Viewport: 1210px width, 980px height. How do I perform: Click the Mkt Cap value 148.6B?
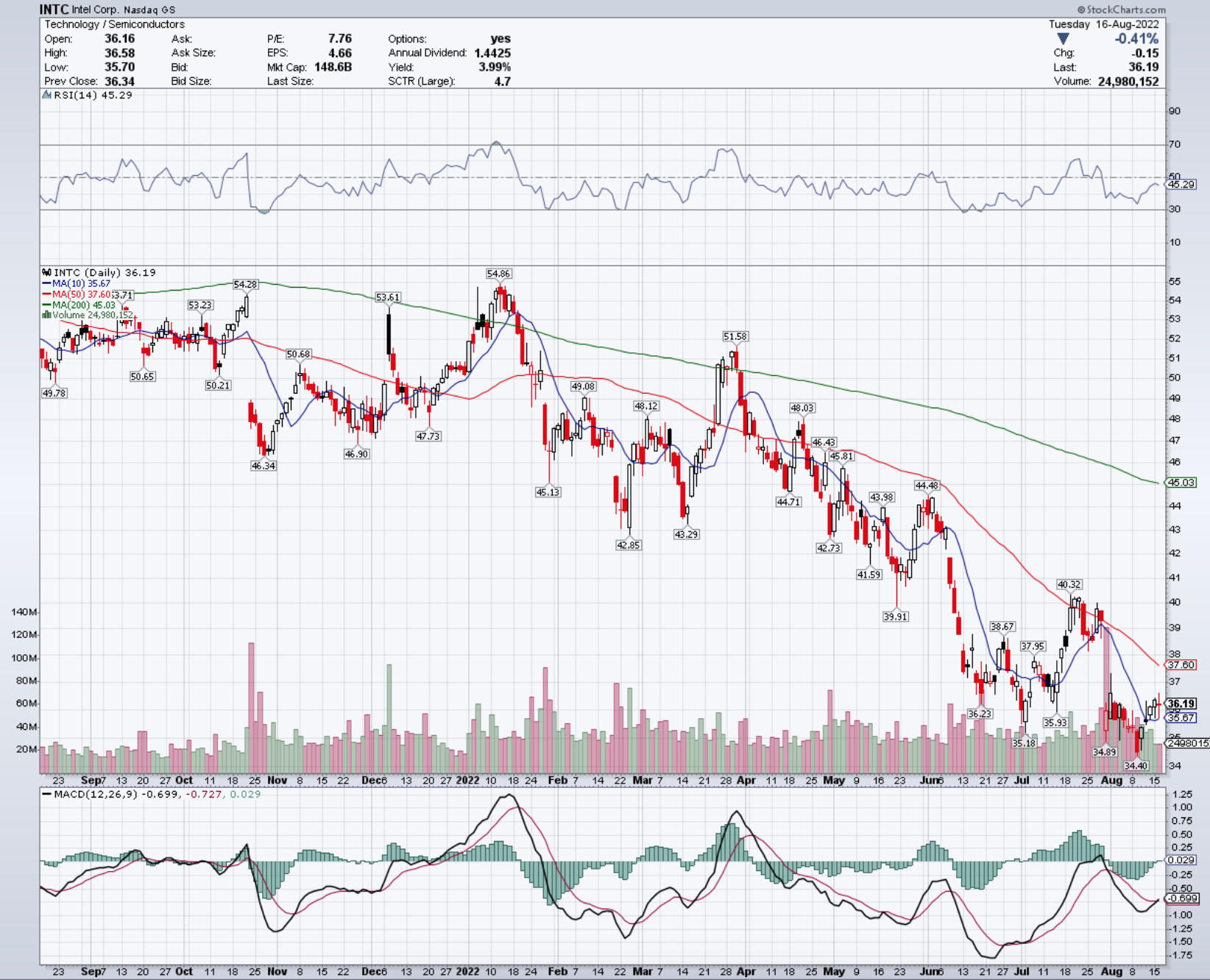[333, 67]
